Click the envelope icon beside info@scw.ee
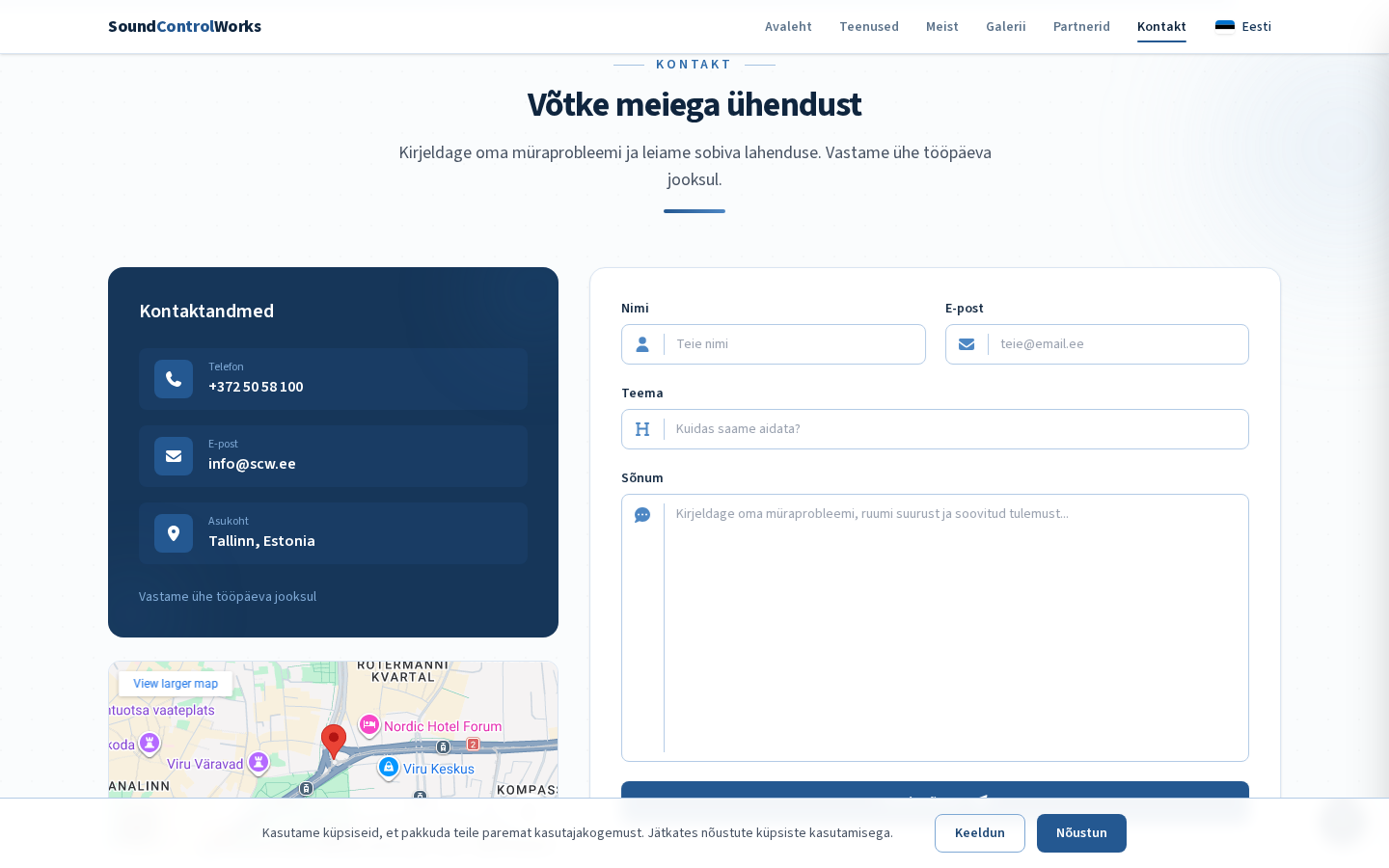This screenshot has height=868, width=1389. coord(174,456)
